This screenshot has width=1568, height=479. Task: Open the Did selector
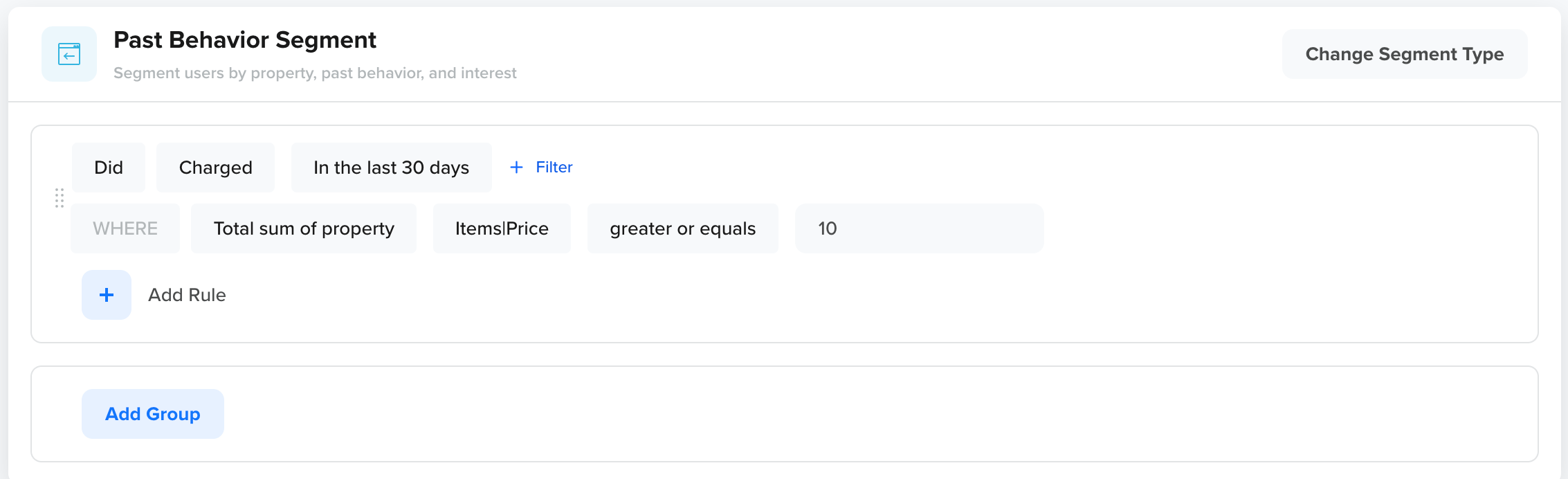pos(109,168)
